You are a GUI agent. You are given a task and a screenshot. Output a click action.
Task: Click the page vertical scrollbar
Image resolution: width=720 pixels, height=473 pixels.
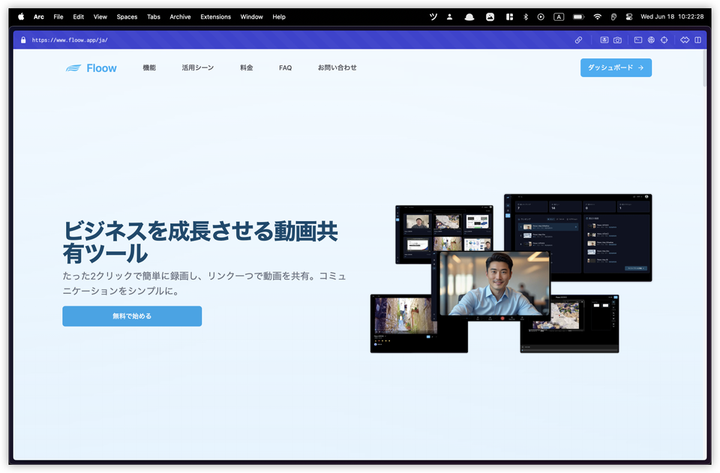pyautogui.click(x=704, y=68)
